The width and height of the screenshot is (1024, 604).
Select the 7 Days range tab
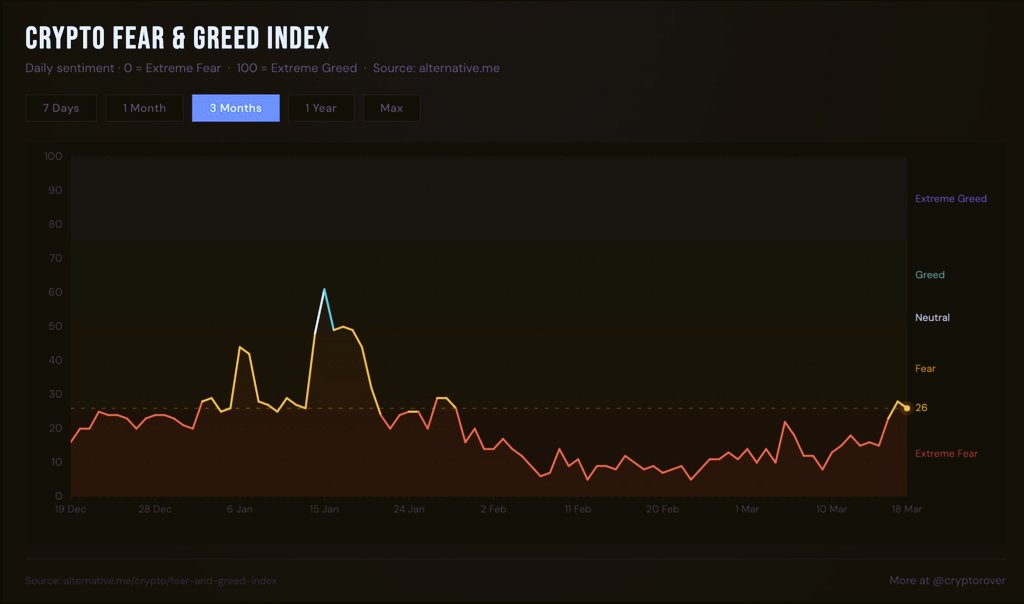(61, 108)
